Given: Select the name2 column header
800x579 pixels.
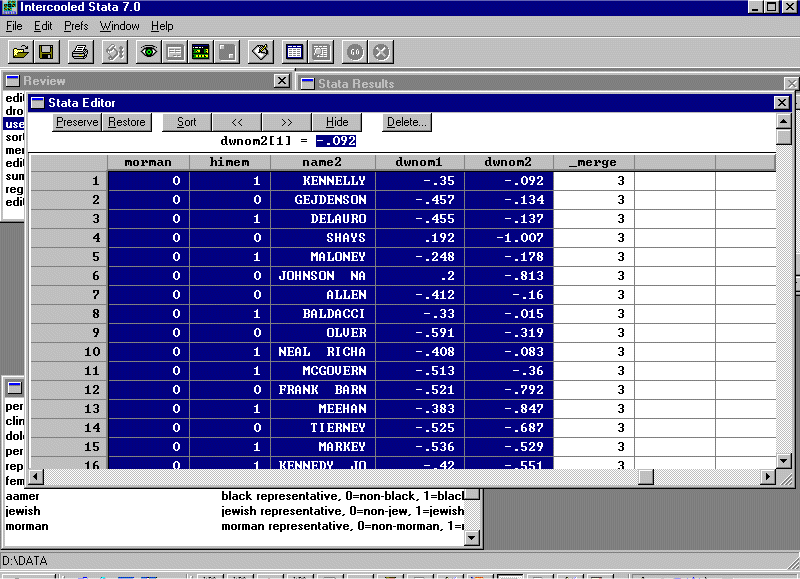Looking at the screenshot, I should point(323,162).
